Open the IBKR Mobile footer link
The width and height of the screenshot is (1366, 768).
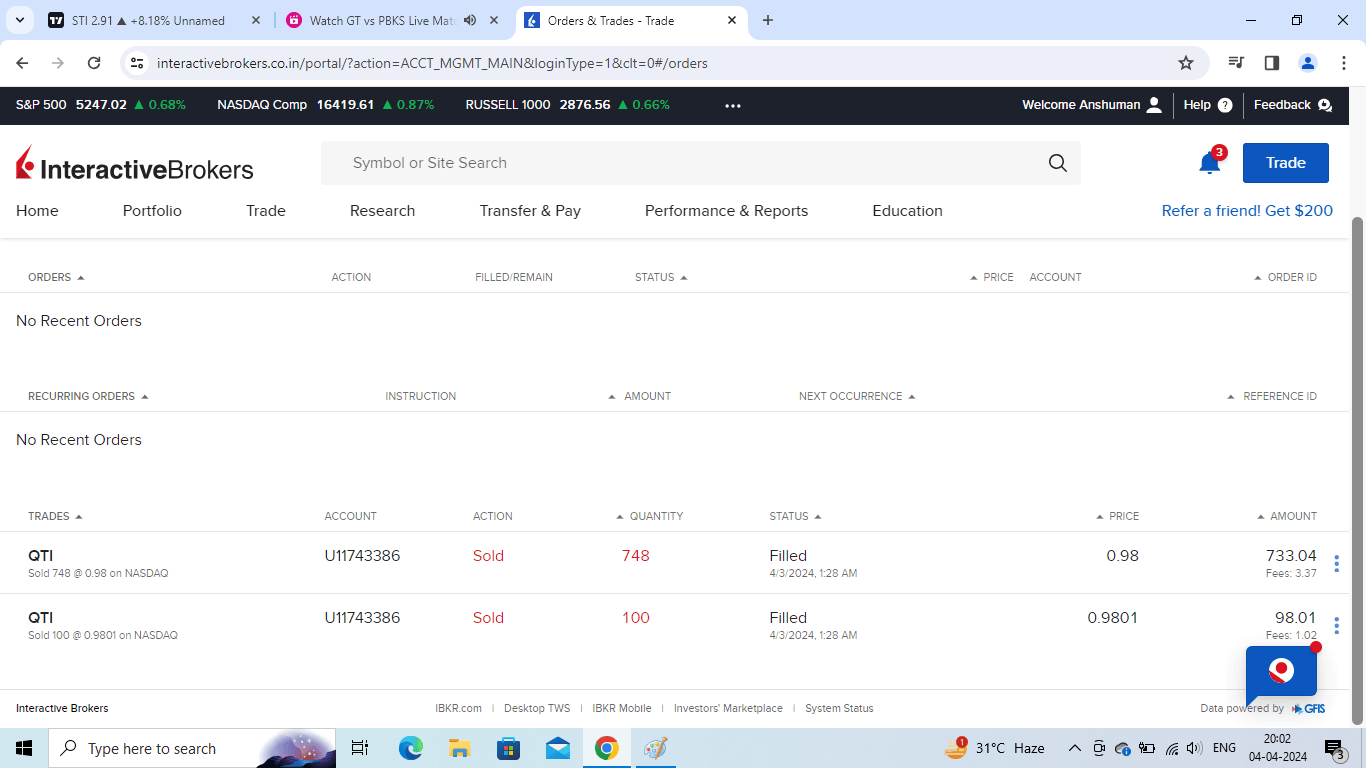pos(622,708)
